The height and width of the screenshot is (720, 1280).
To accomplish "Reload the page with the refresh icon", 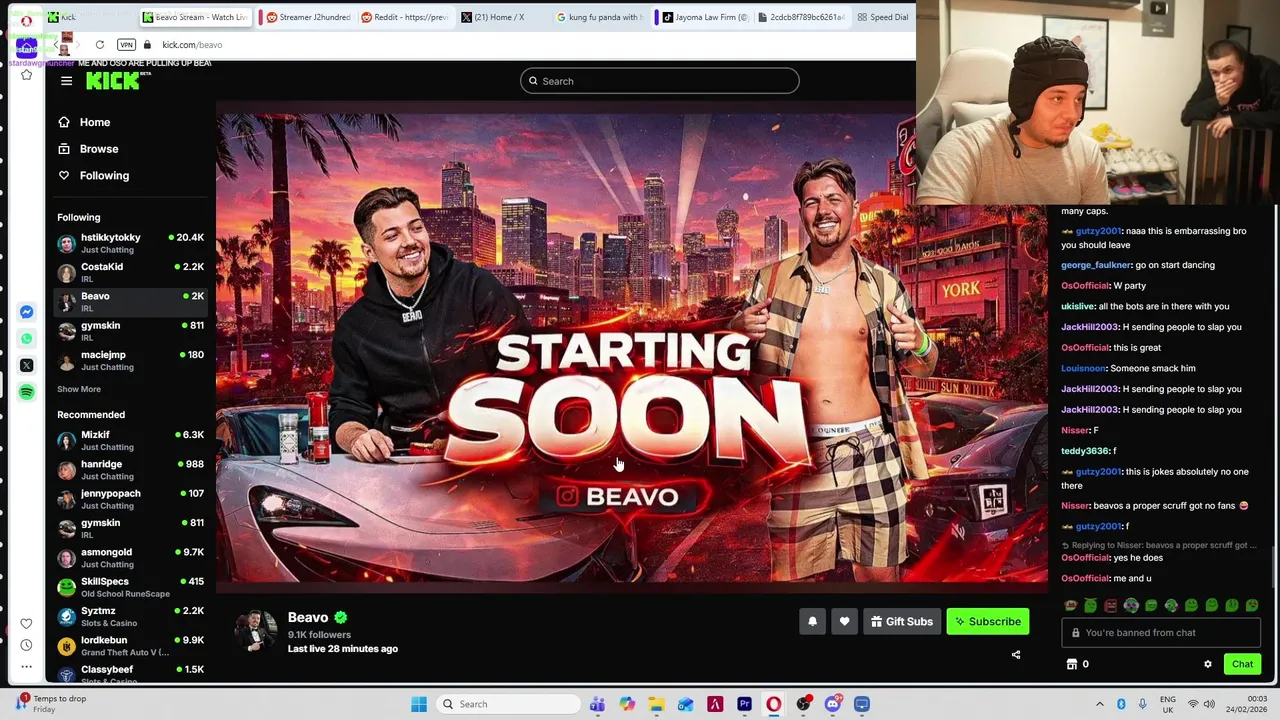I will click(x=100, y=45).
